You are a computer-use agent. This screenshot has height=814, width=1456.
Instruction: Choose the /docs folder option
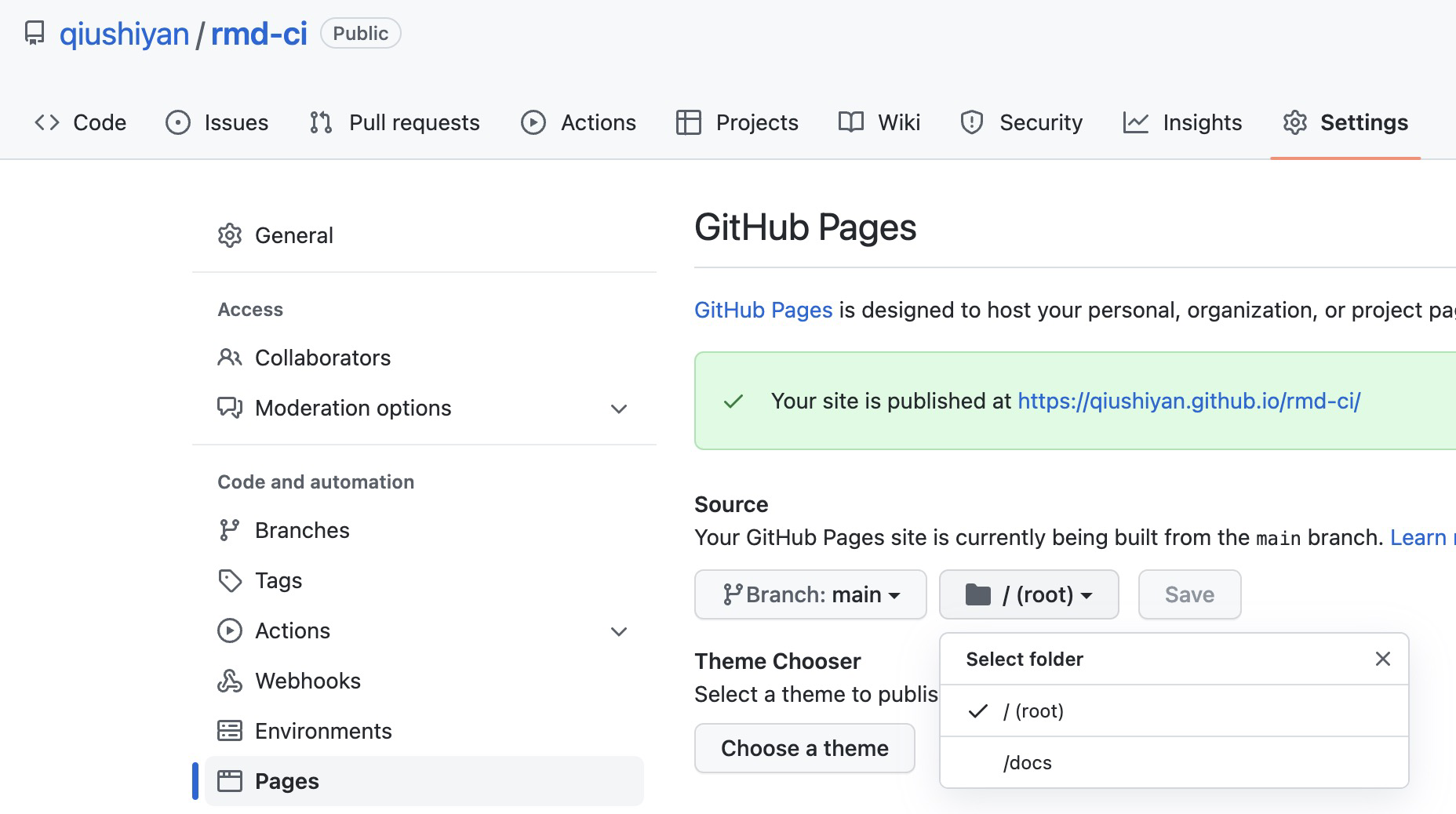coord(1174,763)
